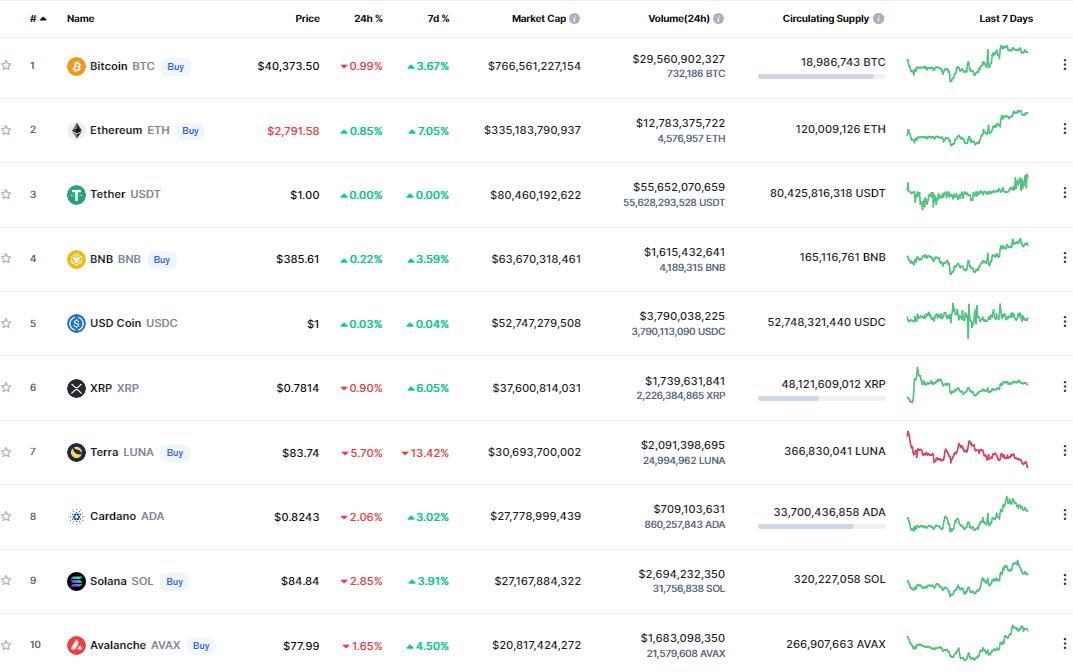
Task: Toggle the Avalanche watchlist star
Action: (x=6, y=645)
